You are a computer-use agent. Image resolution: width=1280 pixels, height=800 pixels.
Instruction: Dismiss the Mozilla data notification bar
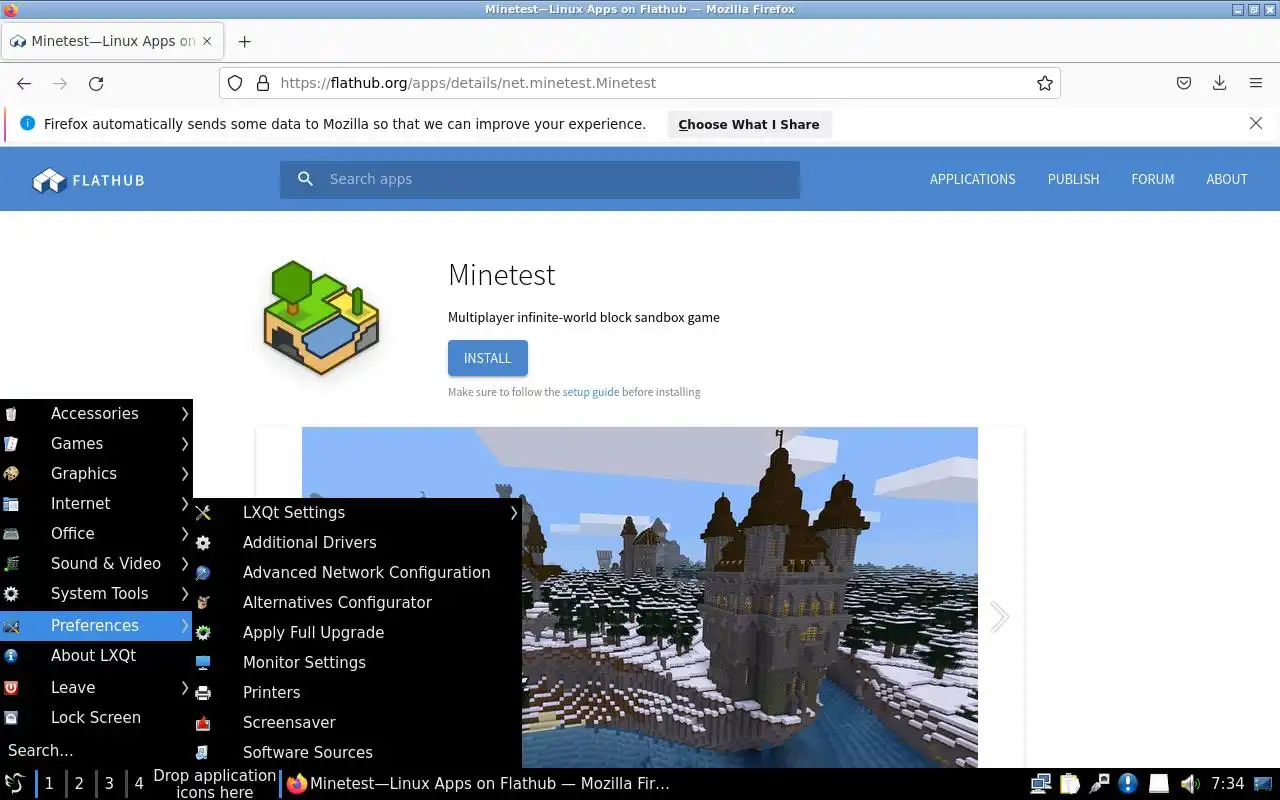[x=1256, y=123]
